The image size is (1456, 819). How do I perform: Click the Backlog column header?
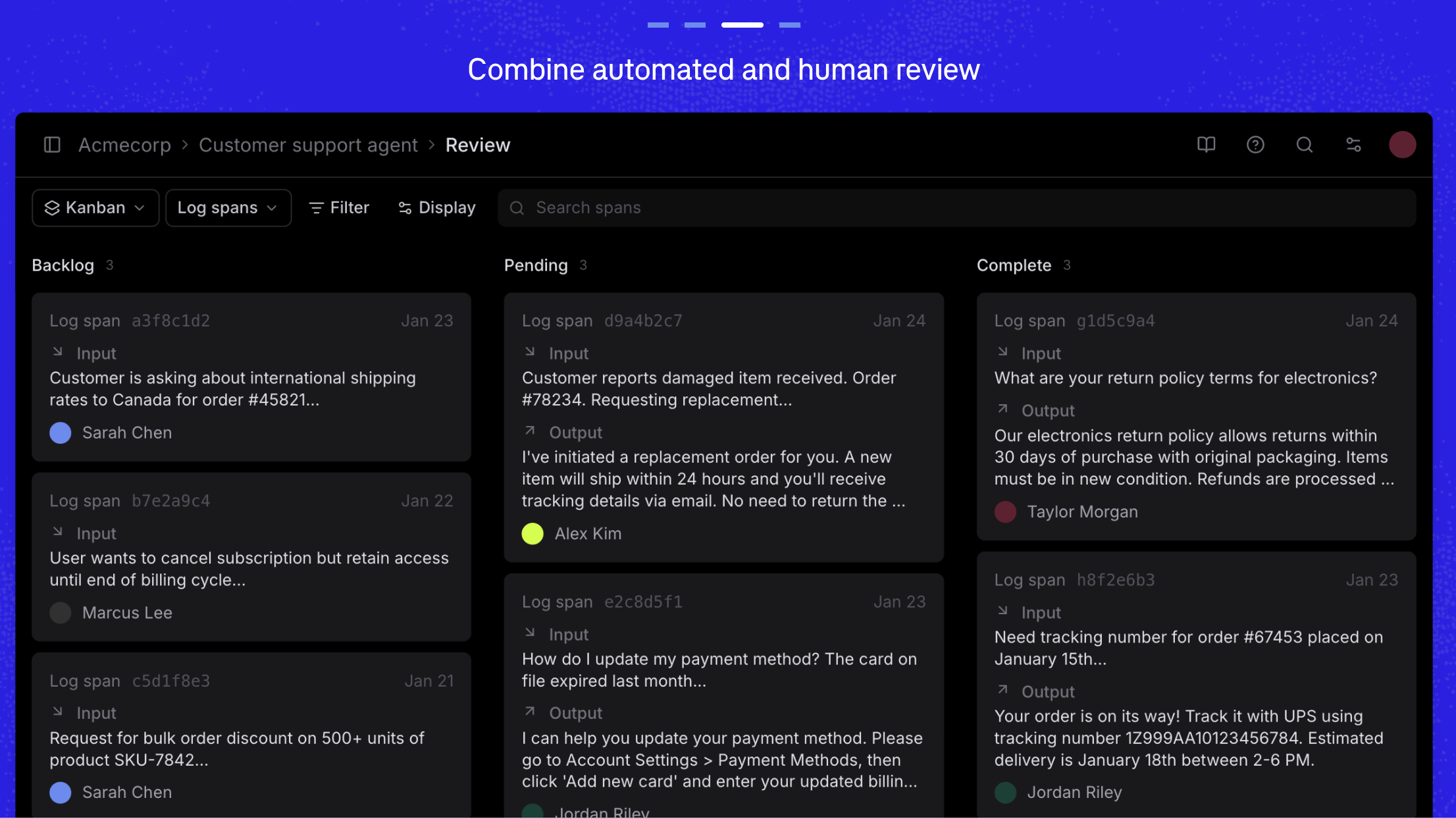point(63,265)
